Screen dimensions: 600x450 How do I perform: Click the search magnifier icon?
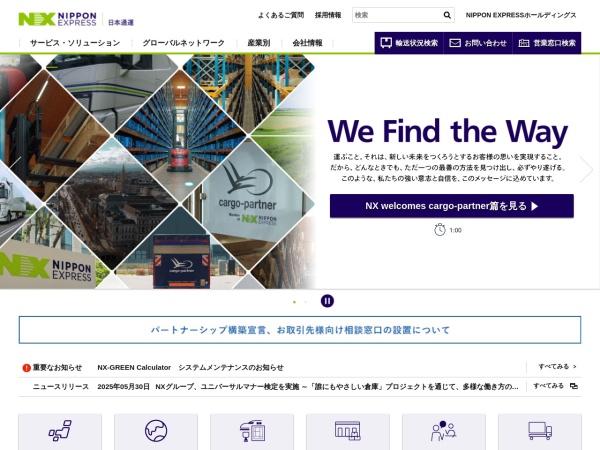pyautogui.click(x=447, y=15)
